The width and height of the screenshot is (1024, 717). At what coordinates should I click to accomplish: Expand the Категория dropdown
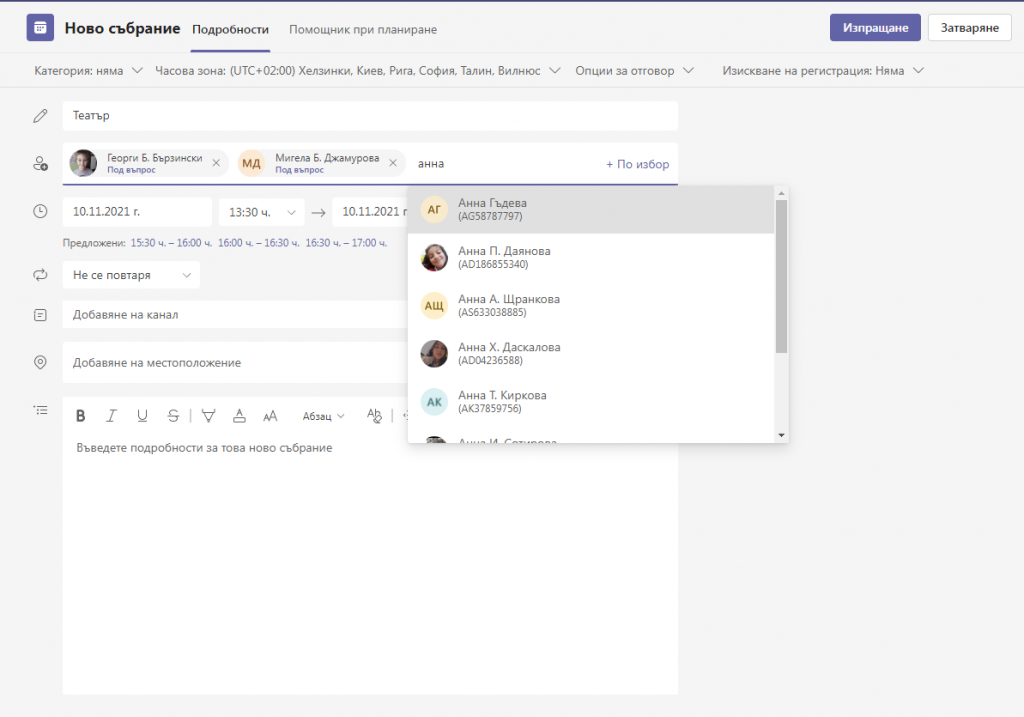[x=89, y=71]
